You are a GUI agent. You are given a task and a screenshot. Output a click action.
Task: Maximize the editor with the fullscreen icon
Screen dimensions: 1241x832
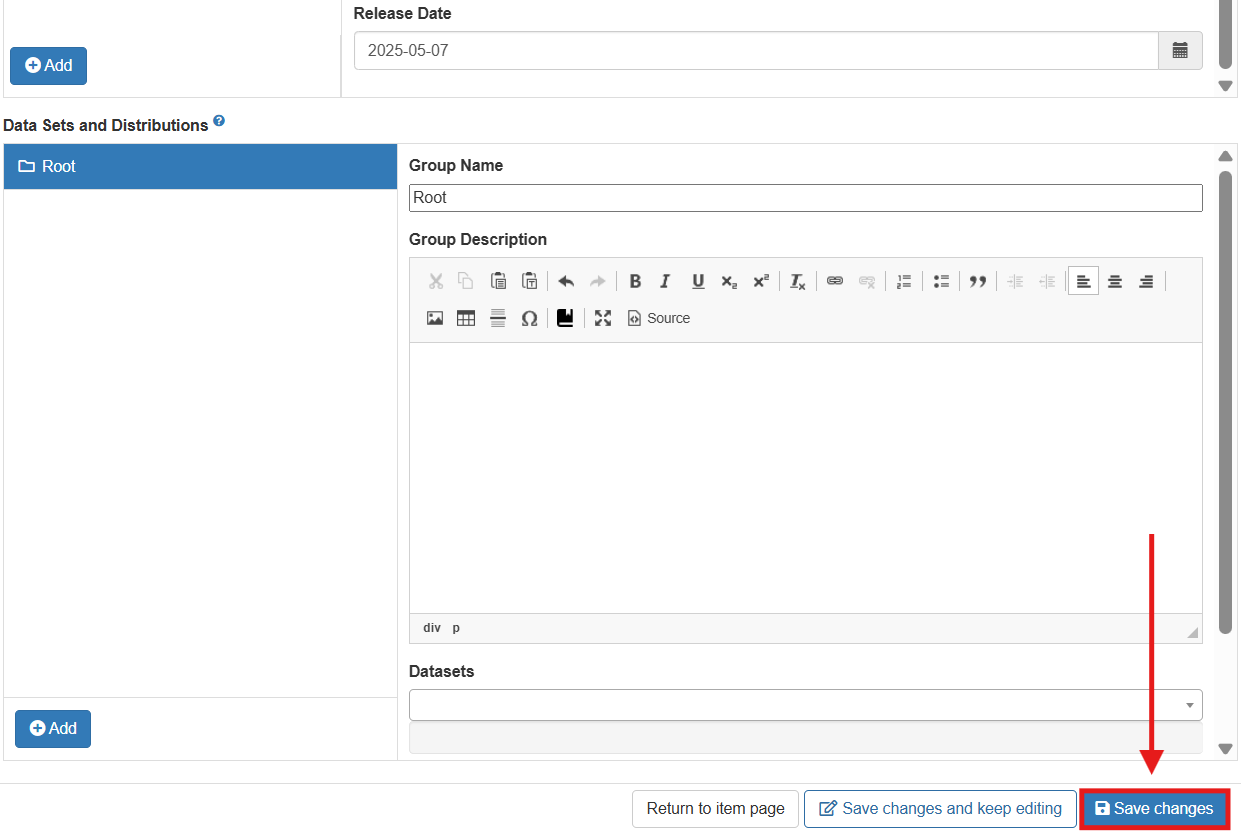pyautogui.click(x=602, y=318)
